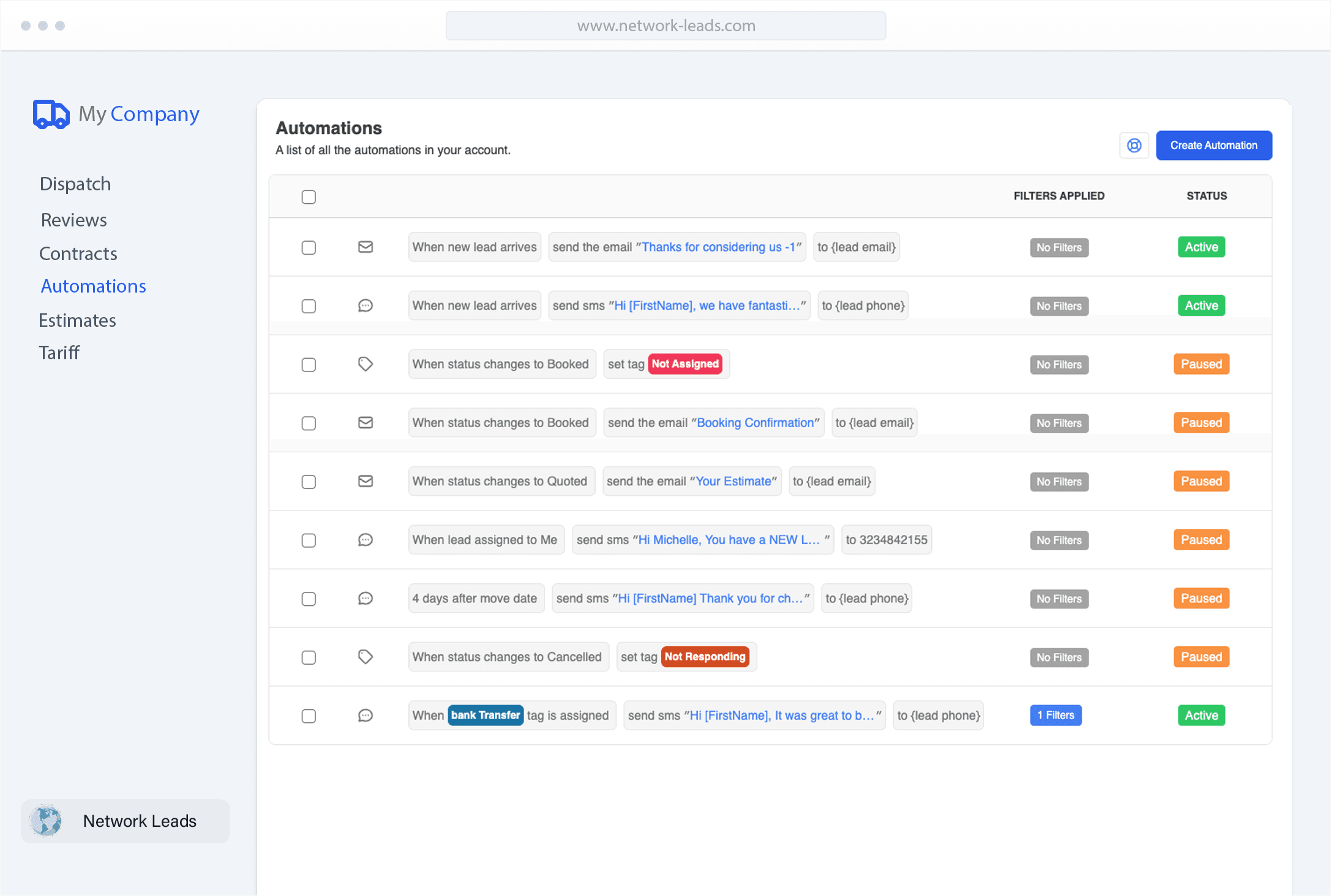The width and height of the screenshot is (1331, 896).
Task: Click the STATUS column header
Action: [1206, 196]
